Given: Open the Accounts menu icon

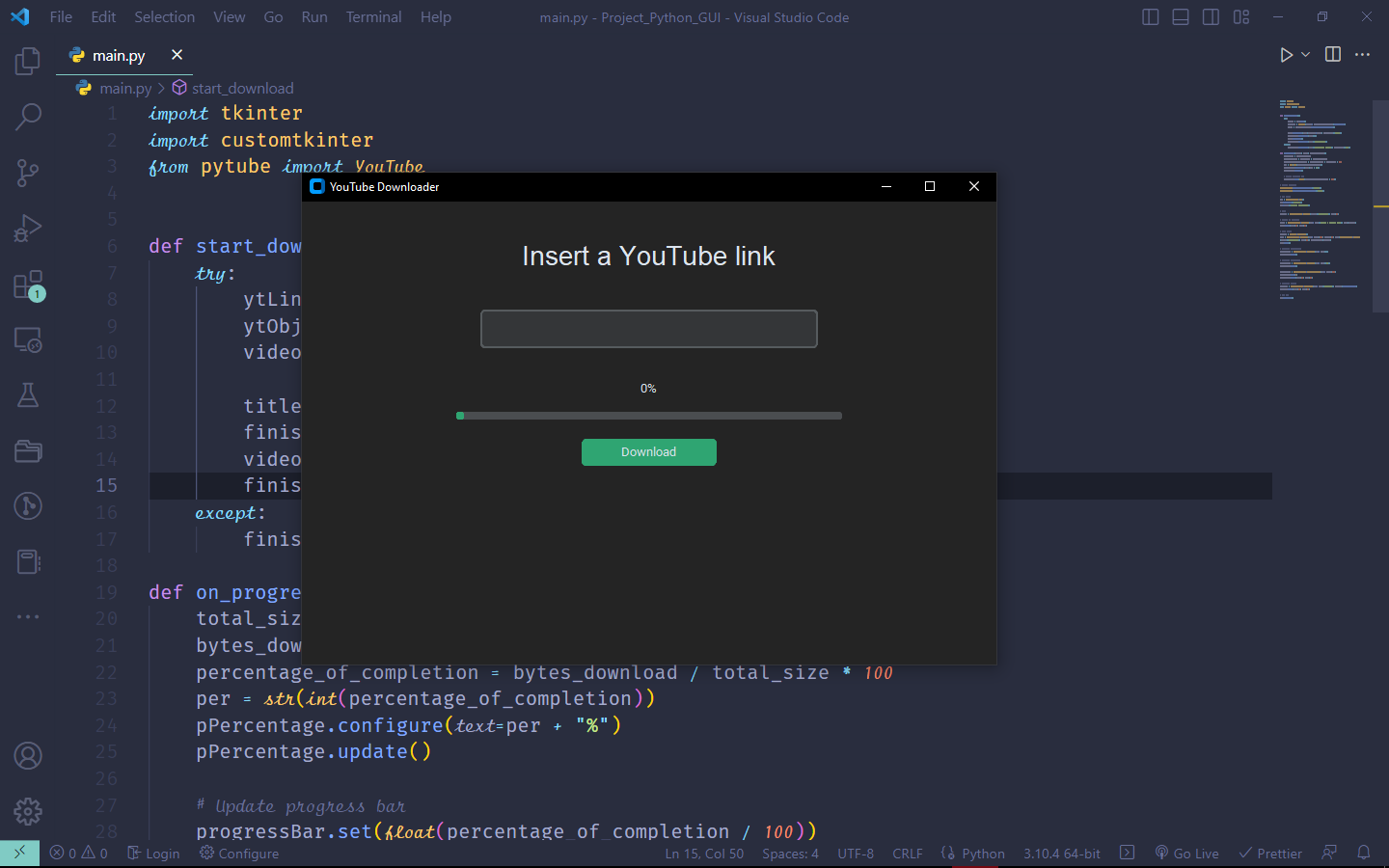Looking at the screenshot, I should (28, 756).
